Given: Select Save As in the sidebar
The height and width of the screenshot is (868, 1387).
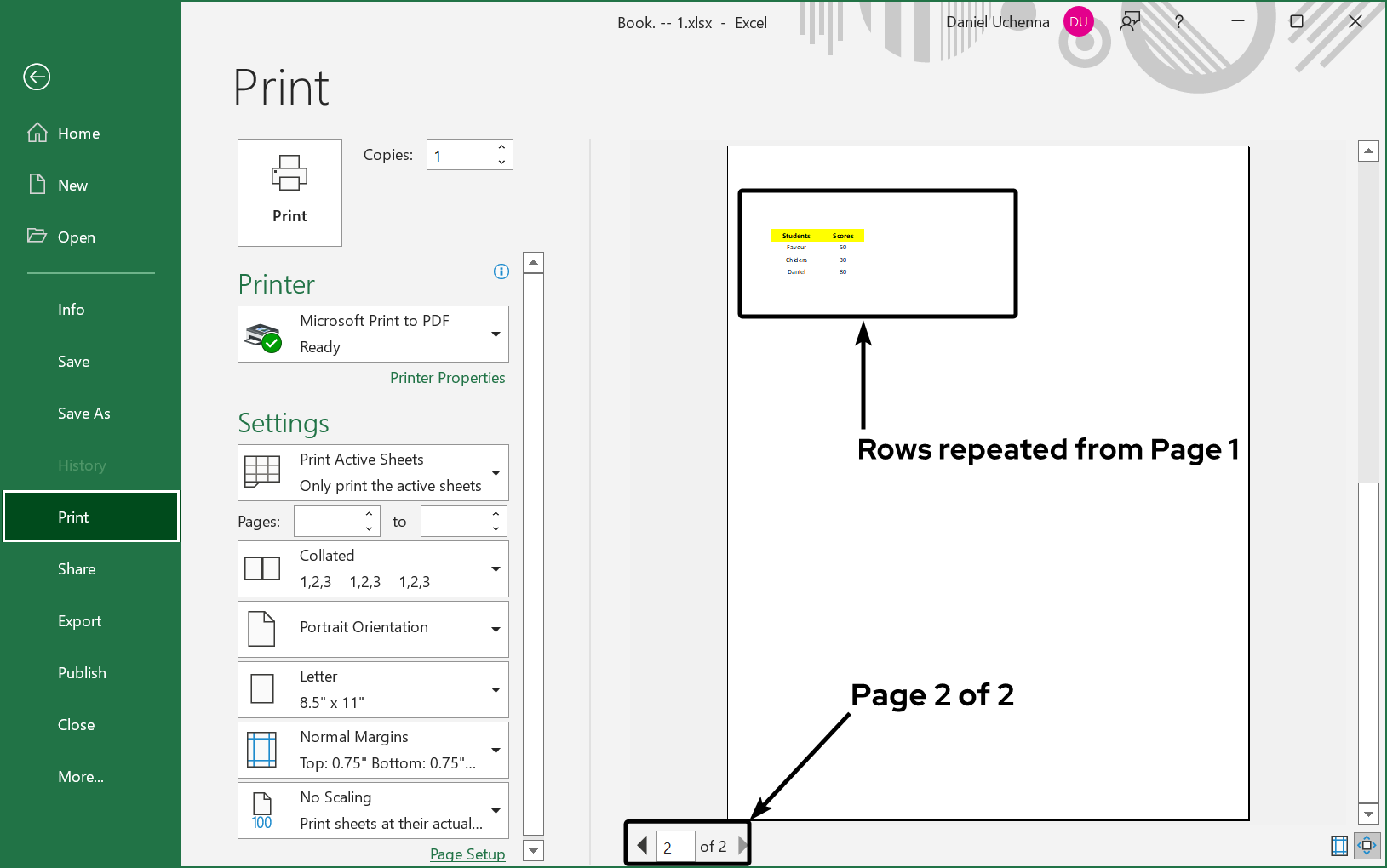Looking at the screenshot, I should pos(84,414).
